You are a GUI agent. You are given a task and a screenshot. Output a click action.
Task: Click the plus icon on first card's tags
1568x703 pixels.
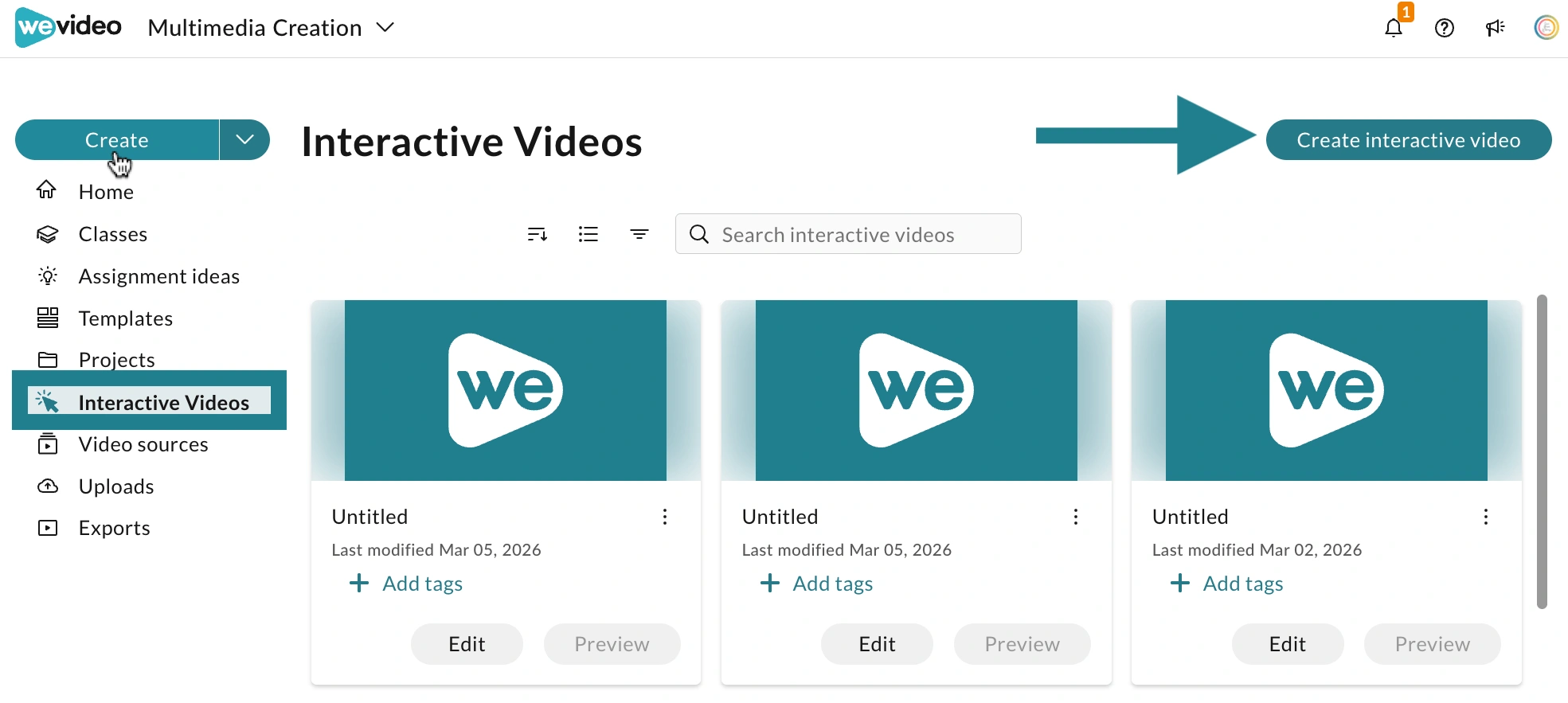click(x=359, y=584)
